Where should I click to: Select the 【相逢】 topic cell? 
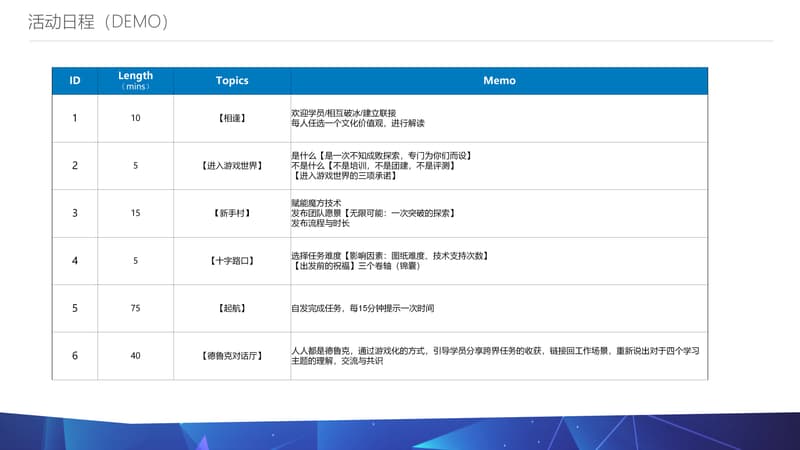[231, 118]
